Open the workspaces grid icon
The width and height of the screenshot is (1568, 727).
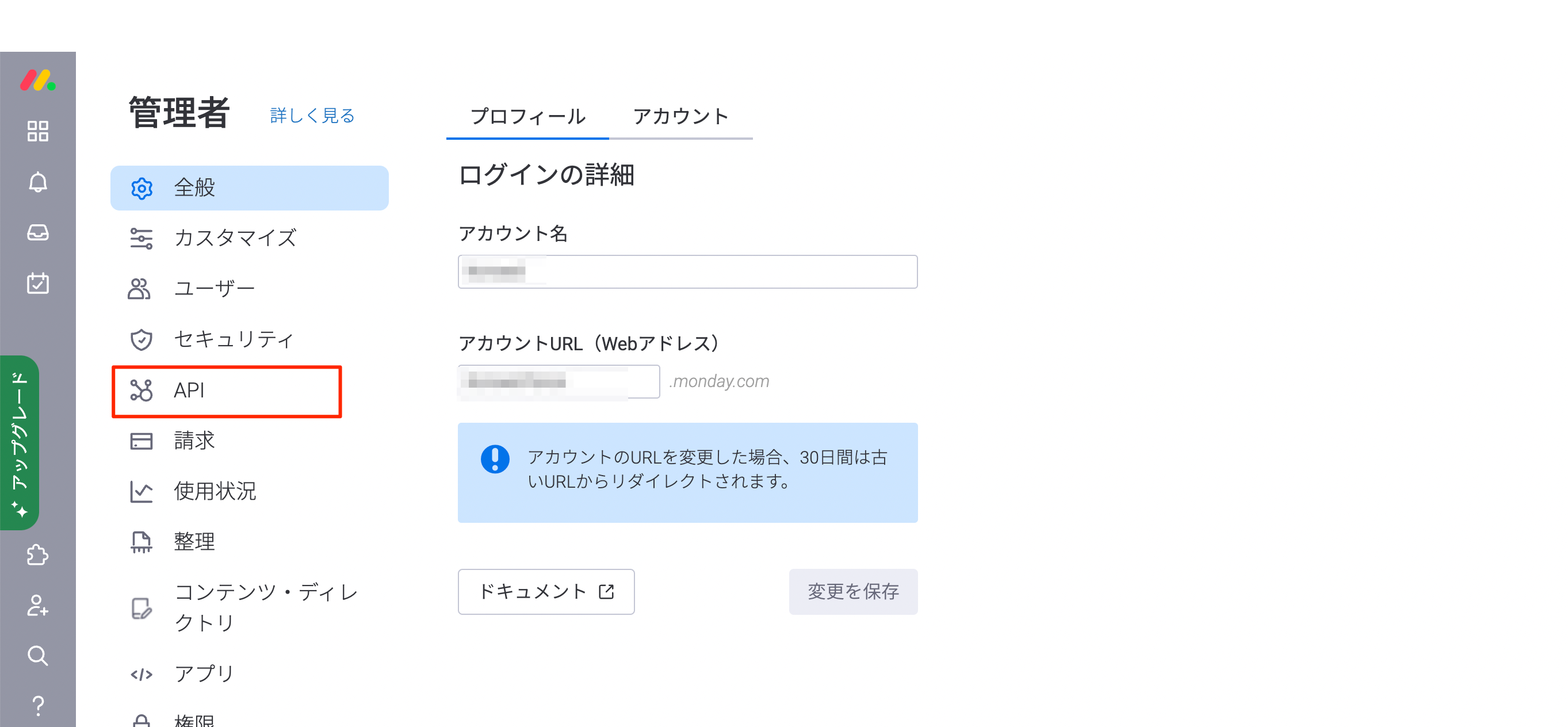pyautogui.click(x=38, y=131)
